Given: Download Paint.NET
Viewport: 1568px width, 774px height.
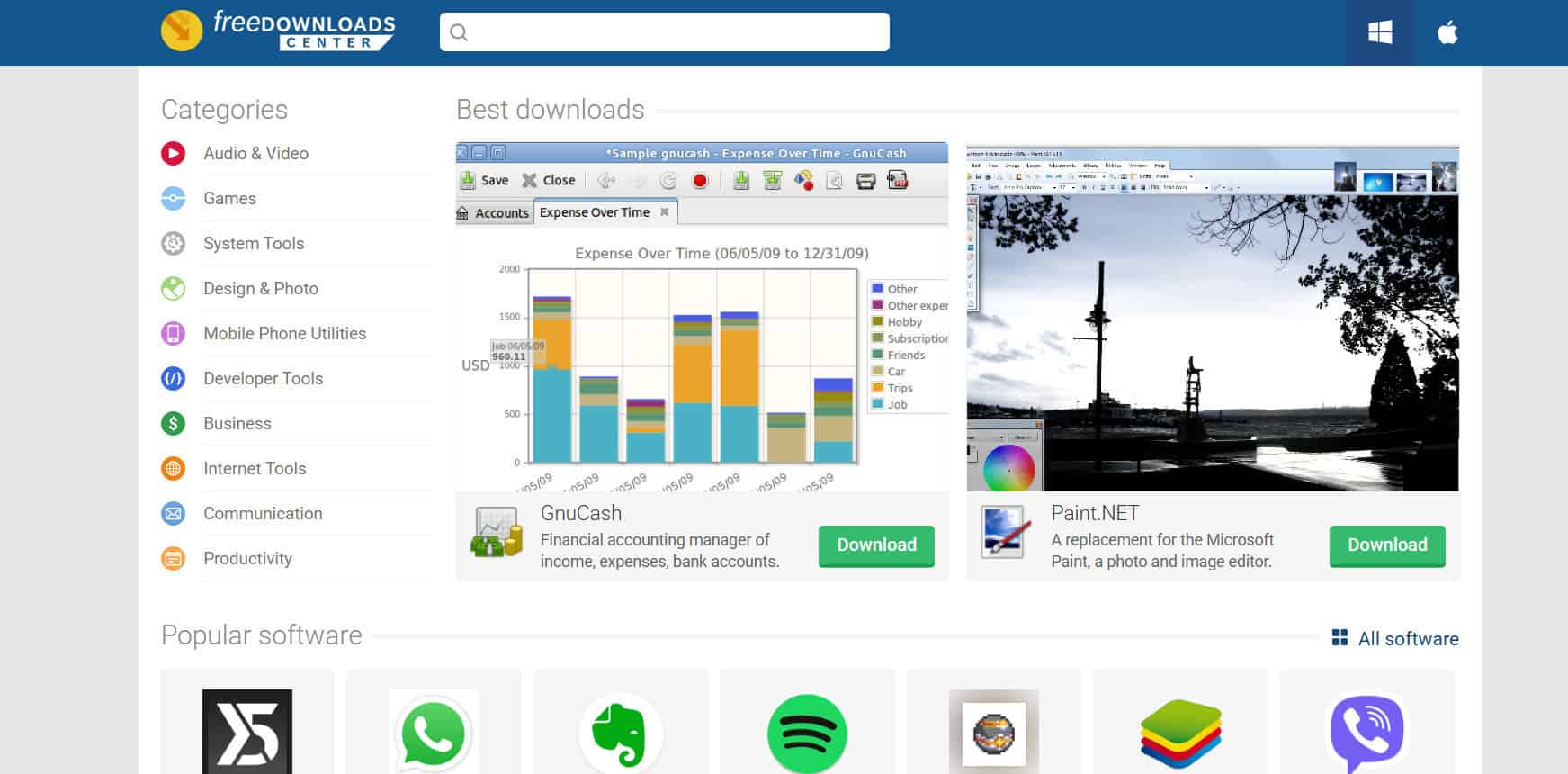Looking at the screenshot, I should click(x=1387, y=545).
